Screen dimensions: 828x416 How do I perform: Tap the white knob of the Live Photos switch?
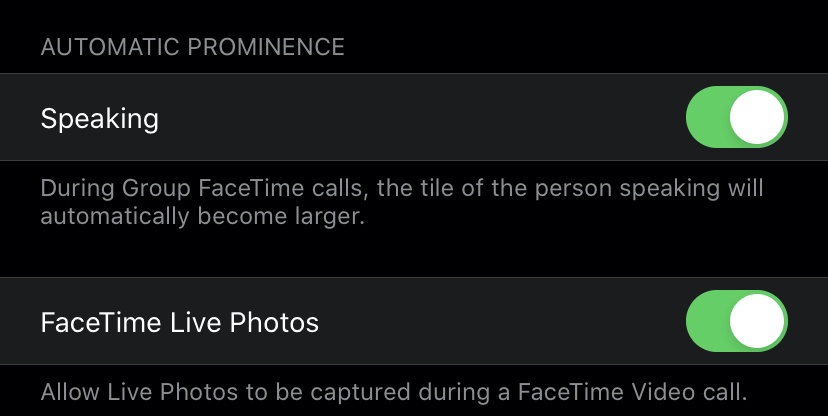click(757, 320)
